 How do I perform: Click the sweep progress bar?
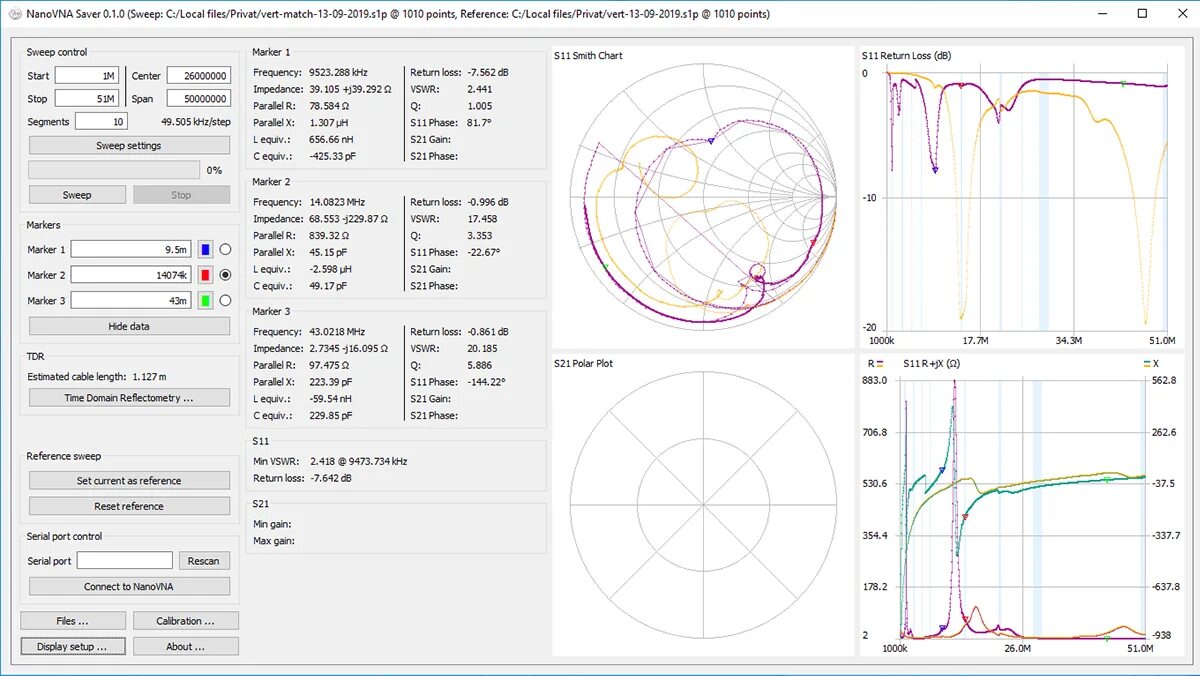[116, 170]
